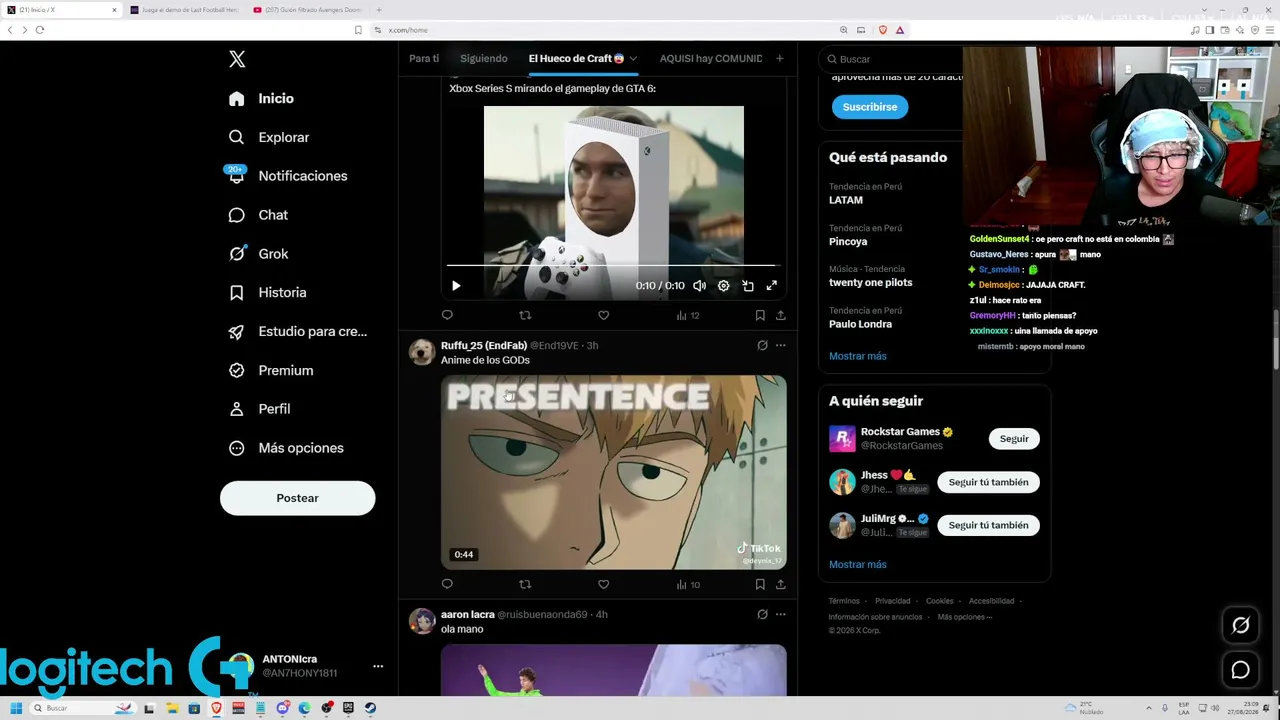
Task: Open the twenty one pilots trend
Action: [x=870, y=282]
